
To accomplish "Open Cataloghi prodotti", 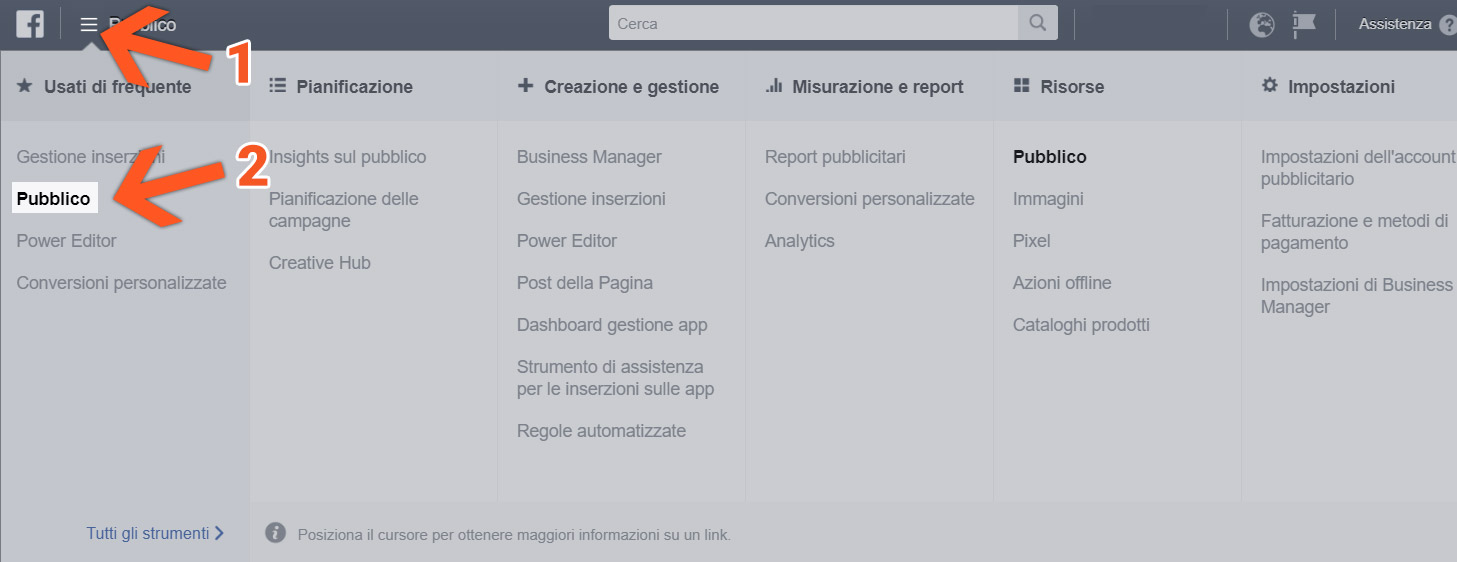I will point(1081,325).
